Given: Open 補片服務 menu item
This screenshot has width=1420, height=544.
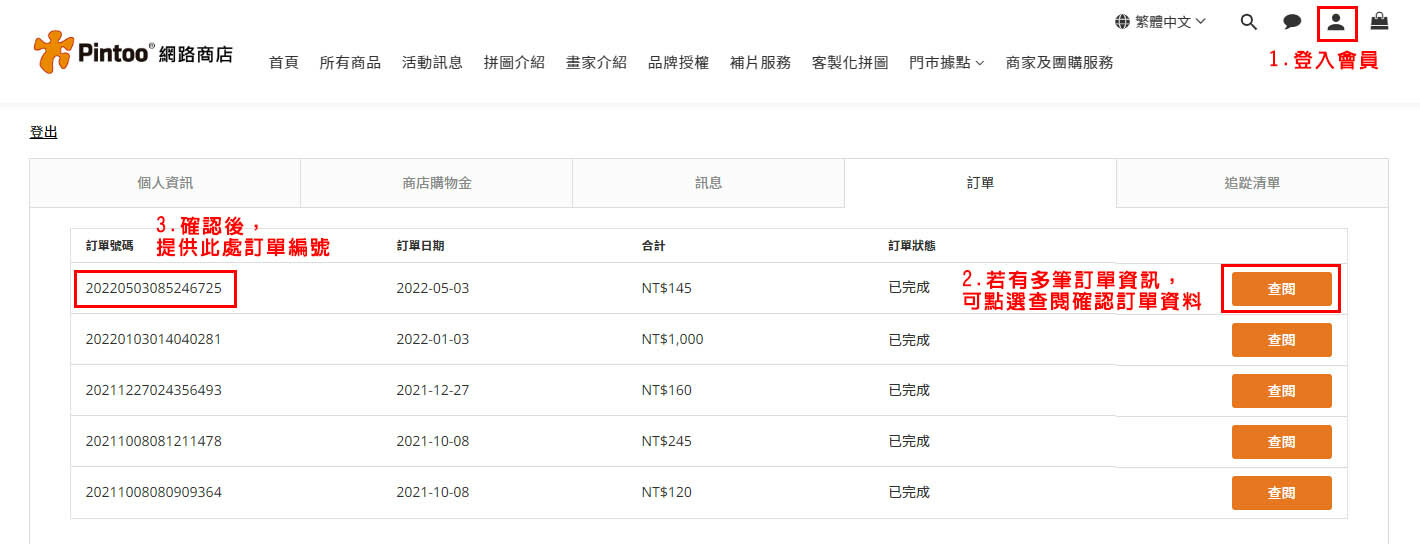Looking at the screenshot, I should (760, 62).
